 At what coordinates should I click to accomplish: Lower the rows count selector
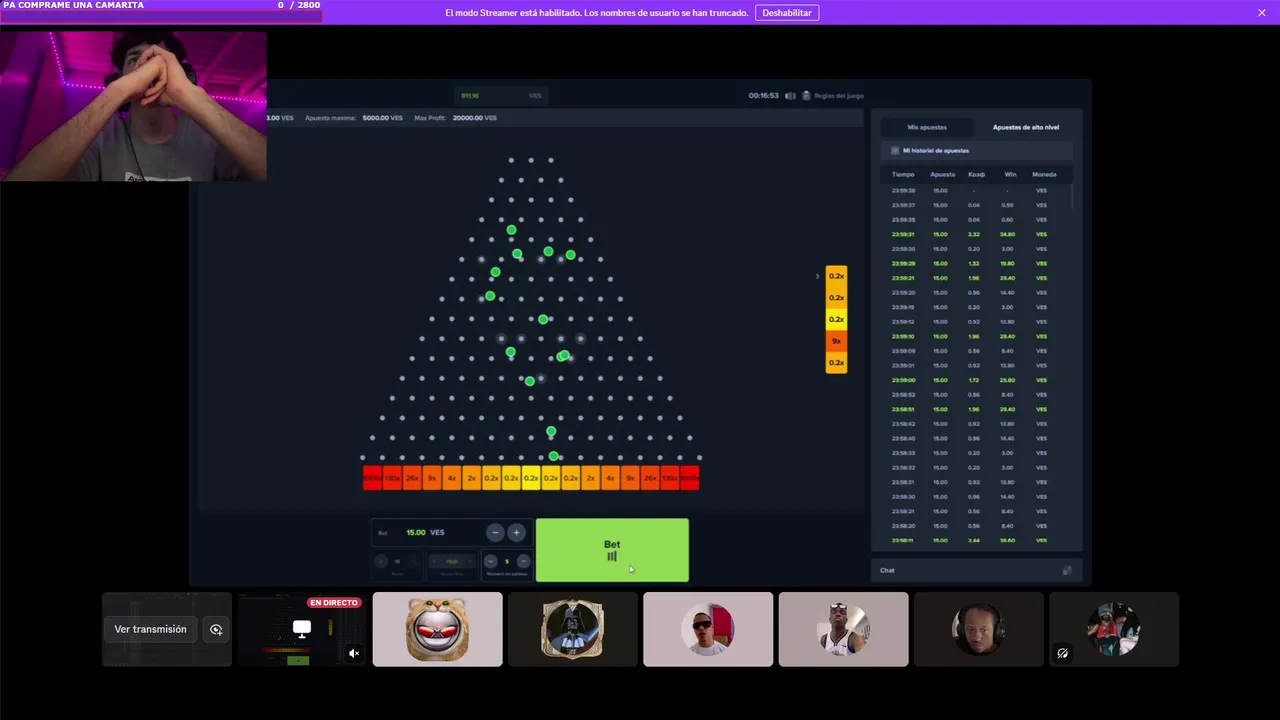click(x=381, y=561)
